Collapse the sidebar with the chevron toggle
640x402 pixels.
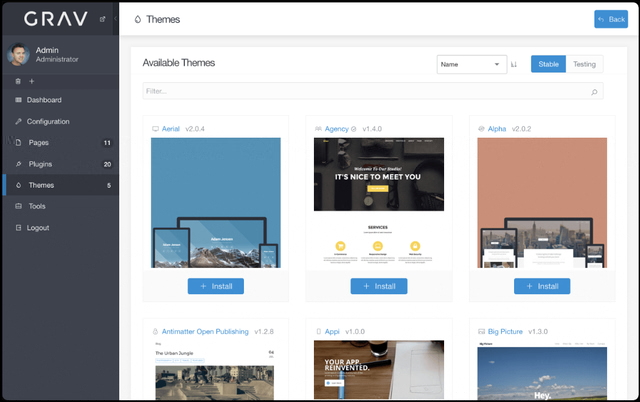tap(116, 19)
